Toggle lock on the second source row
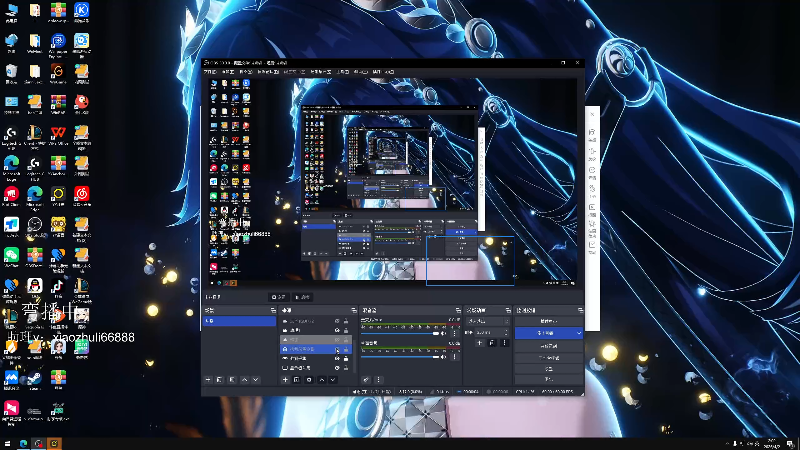This screenshot has width=800, height=450. 346,330
